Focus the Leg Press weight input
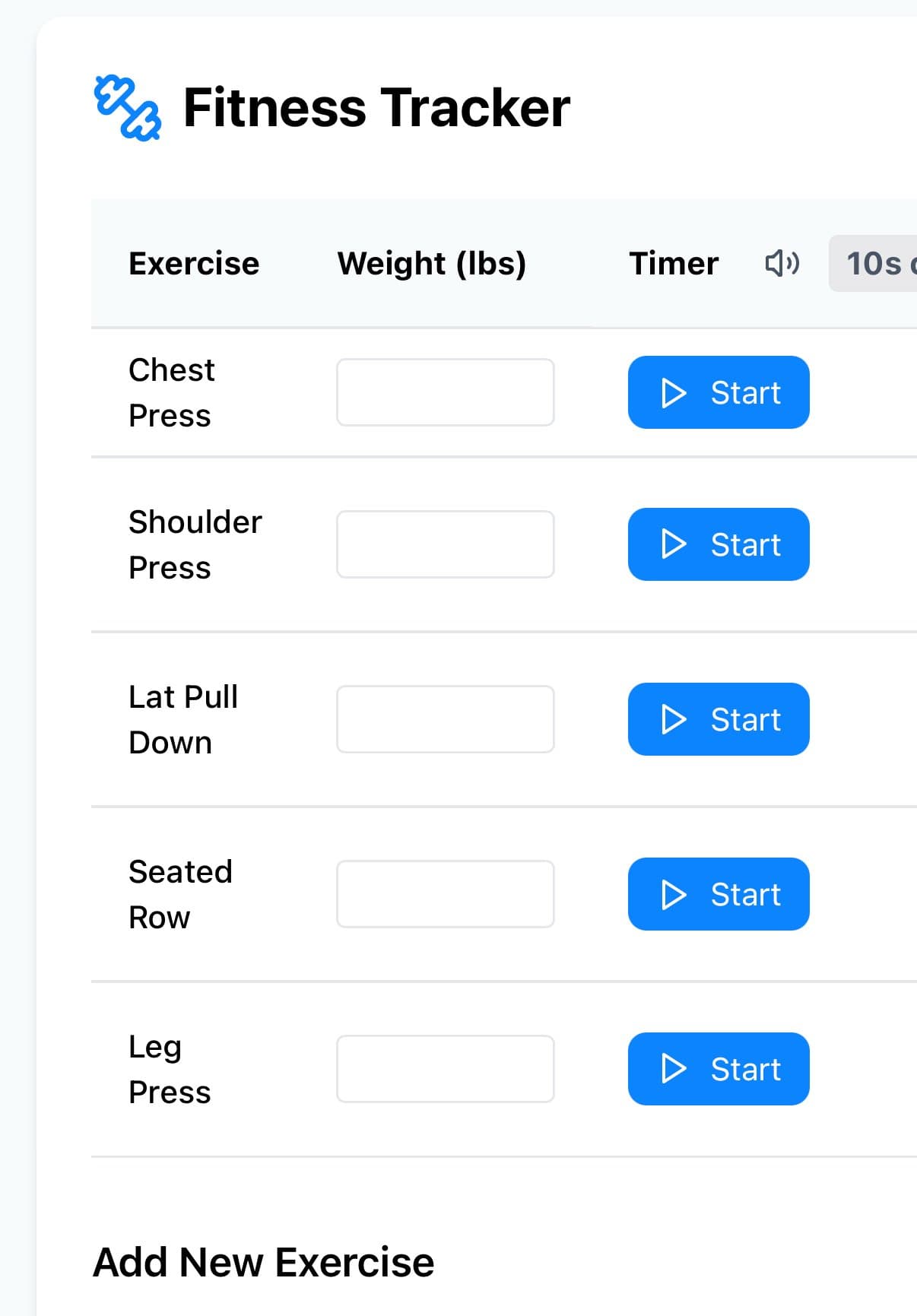The height and width of the screenshot is (1316, 917). 445,1069
